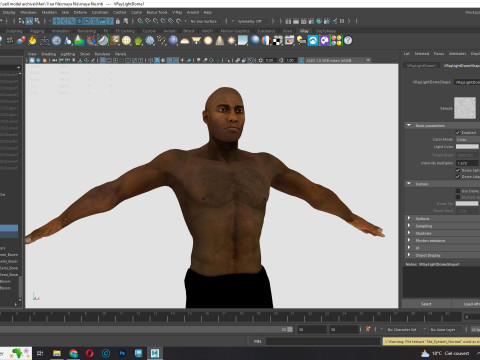Click the V-Ray clipper plane shelf icon
The height and width of the screenshot is (360, 480).
tap(103, 41)
